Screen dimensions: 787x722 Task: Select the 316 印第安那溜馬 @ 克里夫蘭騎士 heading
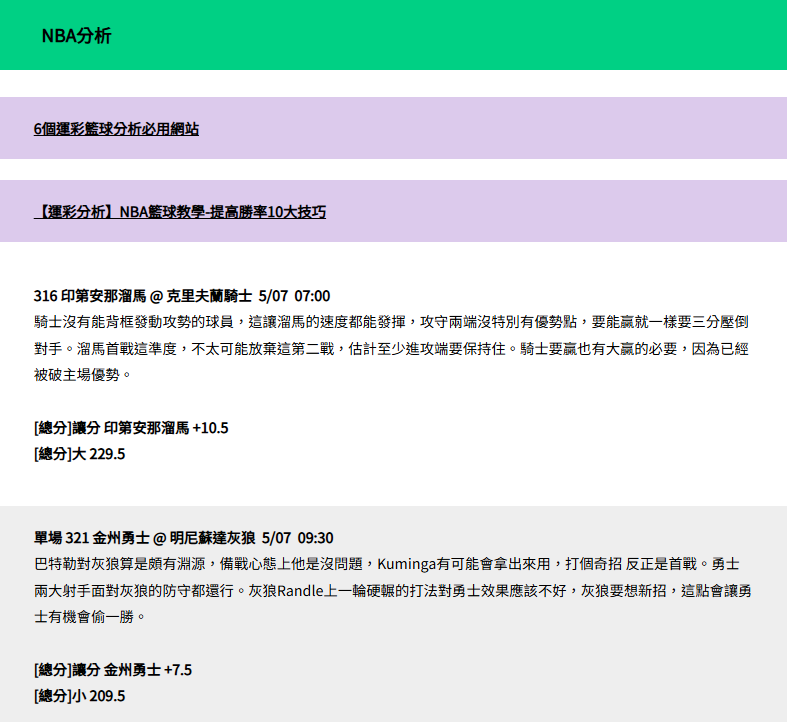pos(182,296)
